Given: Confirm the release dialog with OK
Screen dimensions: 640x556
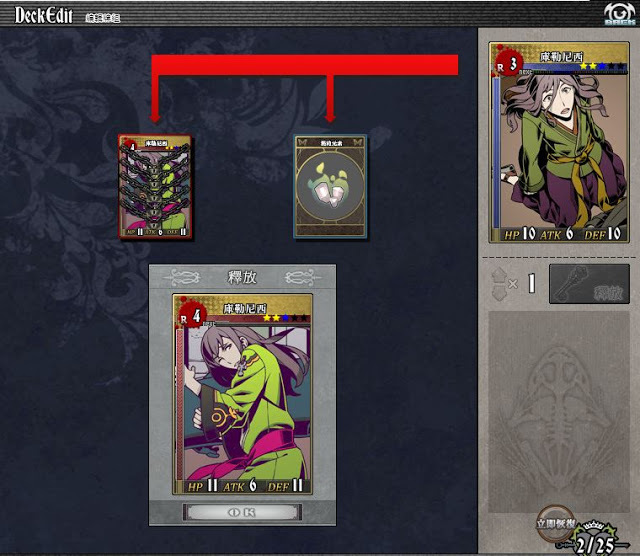Looking at the screenshot, I should 242,512.
